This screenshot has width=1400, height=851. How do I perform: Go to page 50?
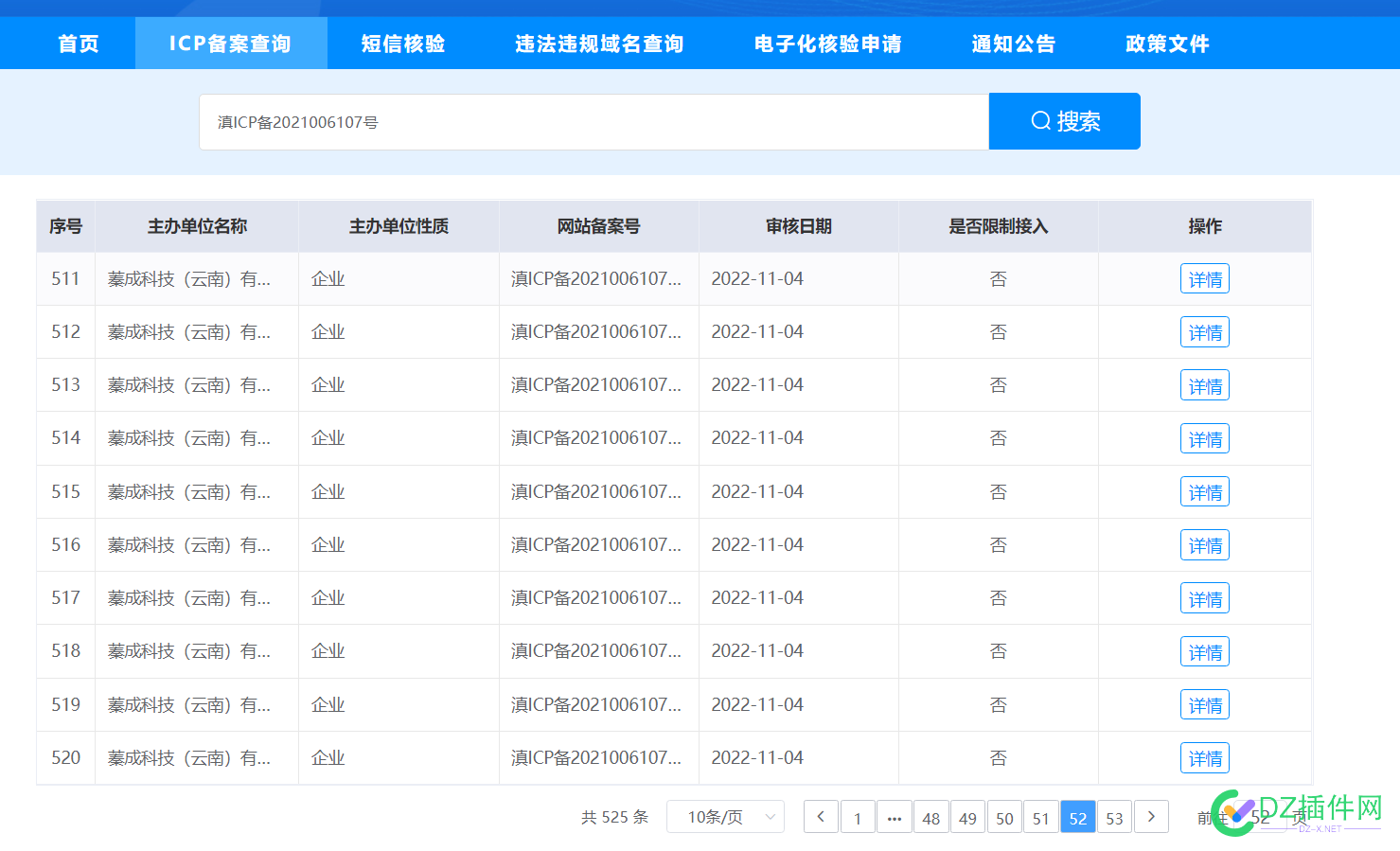point(1004,818)
